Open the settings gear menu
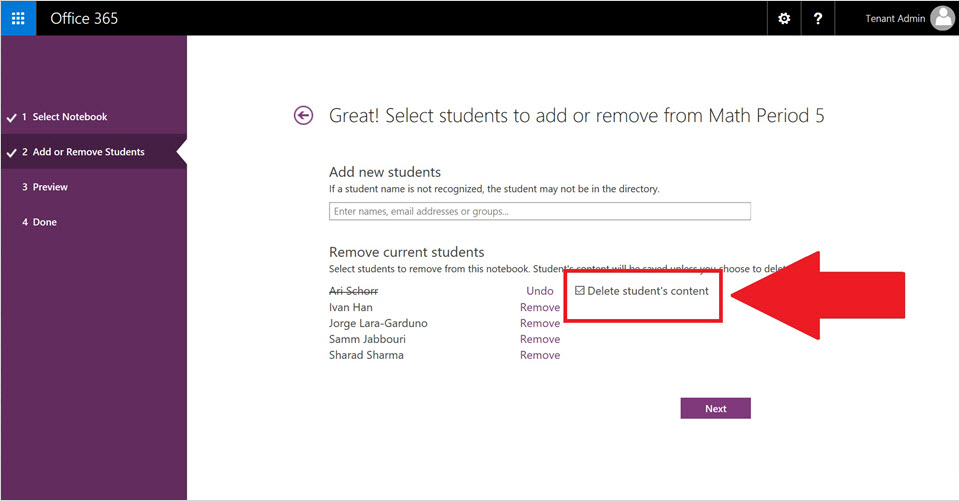The image size is (960, 501). 784,18
